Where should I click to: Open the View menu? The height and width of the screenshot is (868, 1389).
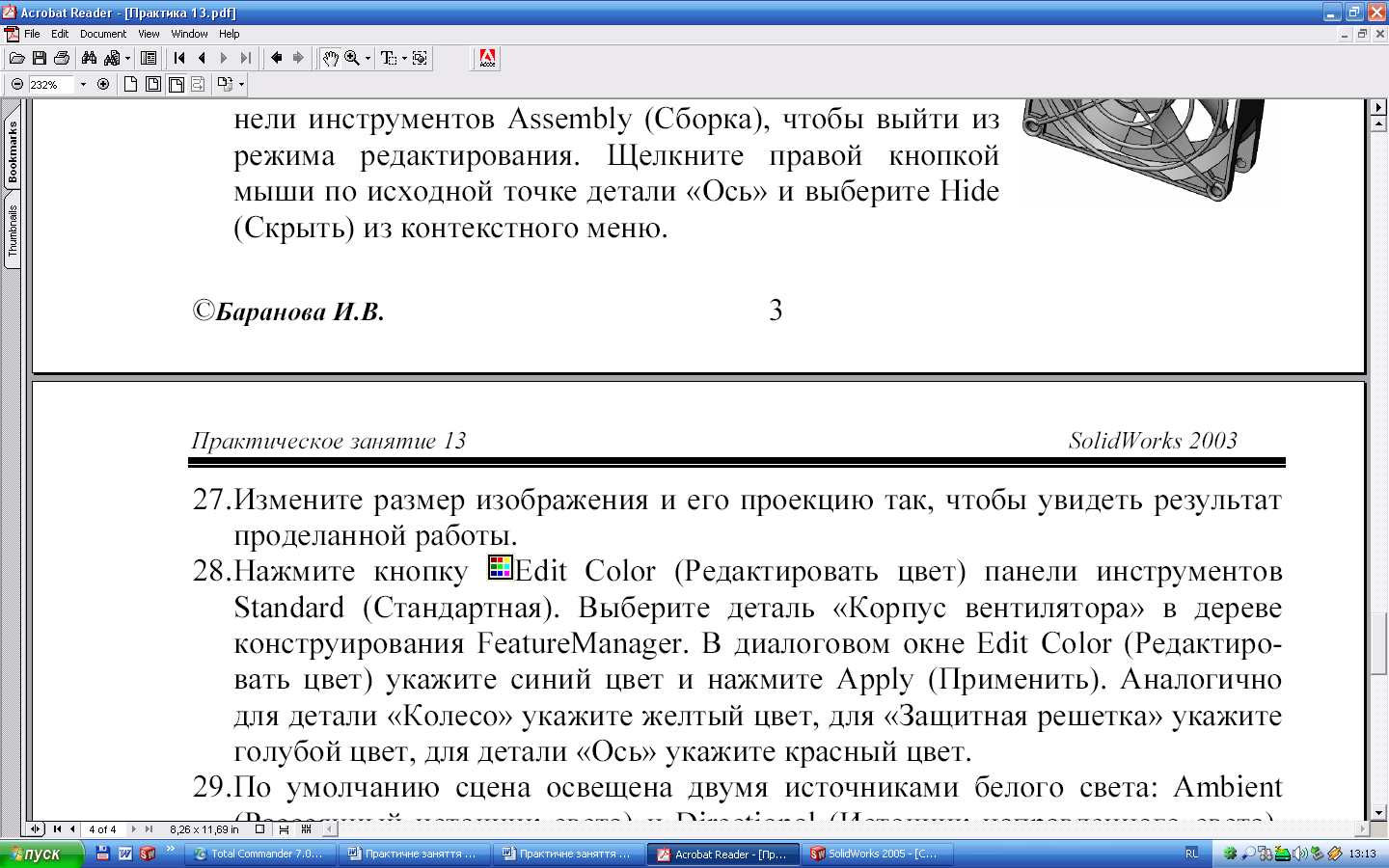click(149, 34)
